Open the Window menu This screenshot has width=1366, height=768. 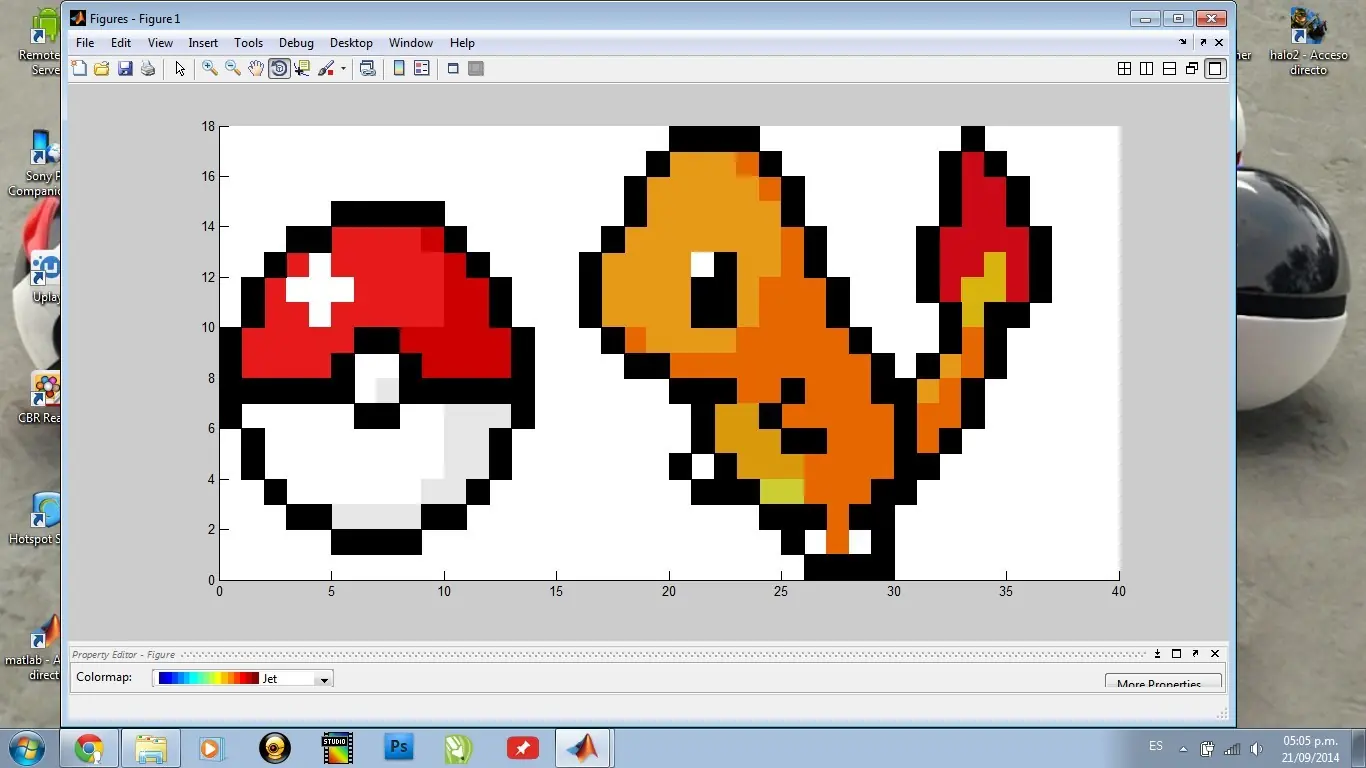pyautogui.click(x=411, y=43)
